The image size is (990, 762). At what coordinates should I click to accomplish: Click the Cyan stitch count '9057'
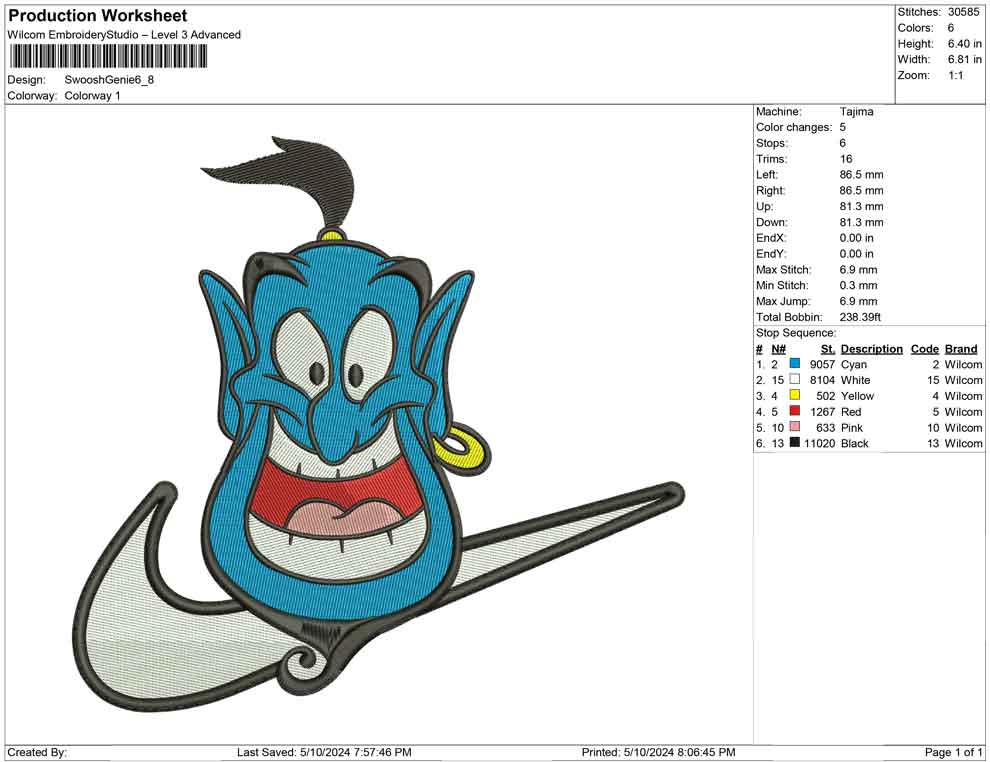(x=823, y=364)
